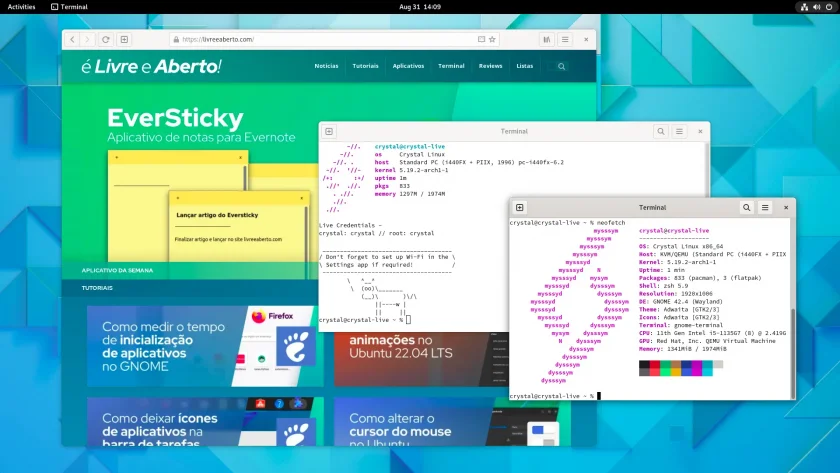This screenshot has height=473, width=840.
Task: Open the Notícias menu item
Action: pyautogui.click(x=326, y=66)
